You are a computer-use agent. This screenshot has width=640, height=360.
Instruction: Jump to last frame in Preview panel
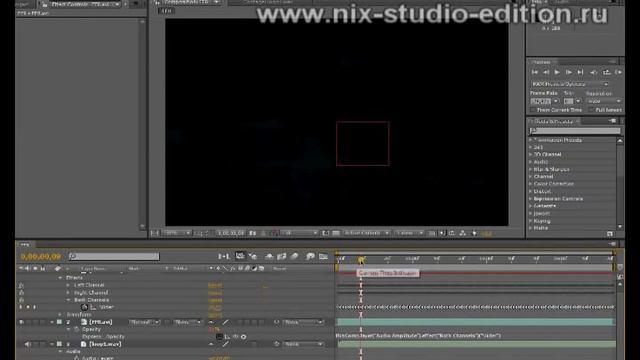(x=580, y=72)
